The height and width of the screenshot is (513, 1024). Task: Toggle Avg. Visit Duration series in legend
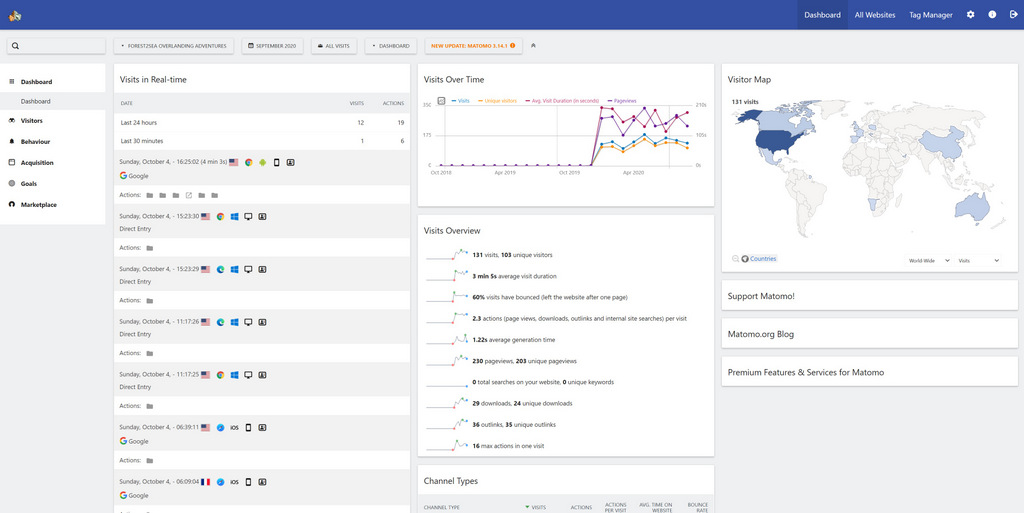[x=564, y=101]
